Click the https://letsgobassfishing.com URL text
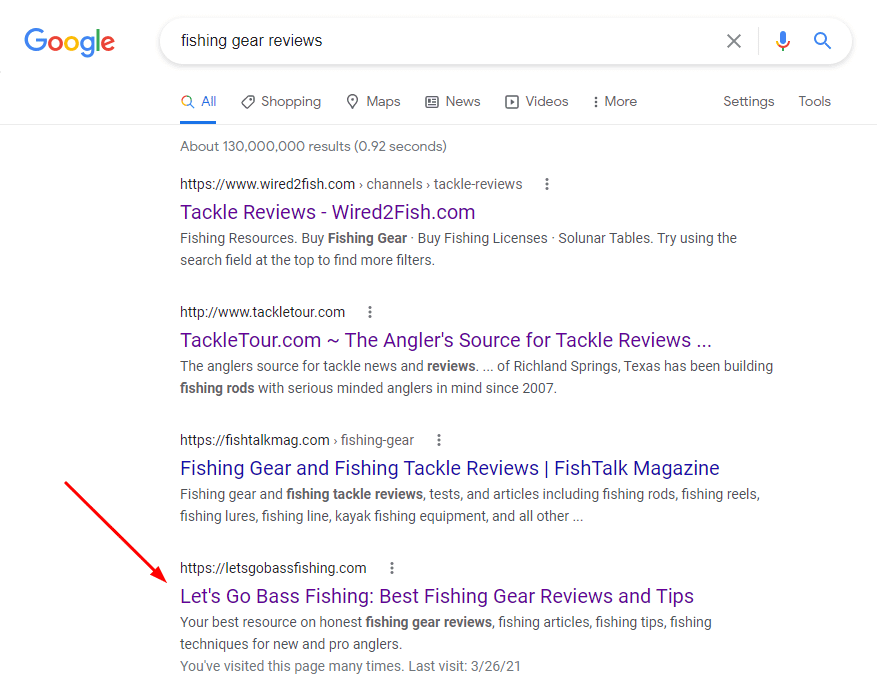This screenshot has height=686, width=877. (x=273, y=568)
